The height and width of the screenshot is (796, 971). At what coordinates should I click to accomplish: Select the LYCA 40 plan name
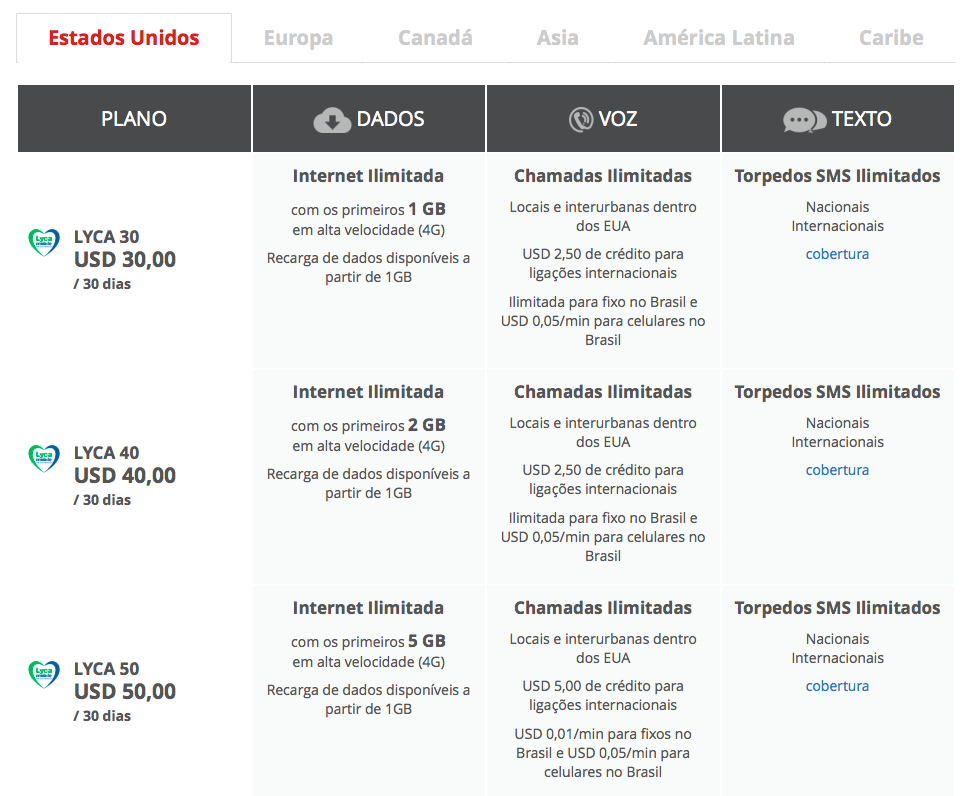[107, 453]
